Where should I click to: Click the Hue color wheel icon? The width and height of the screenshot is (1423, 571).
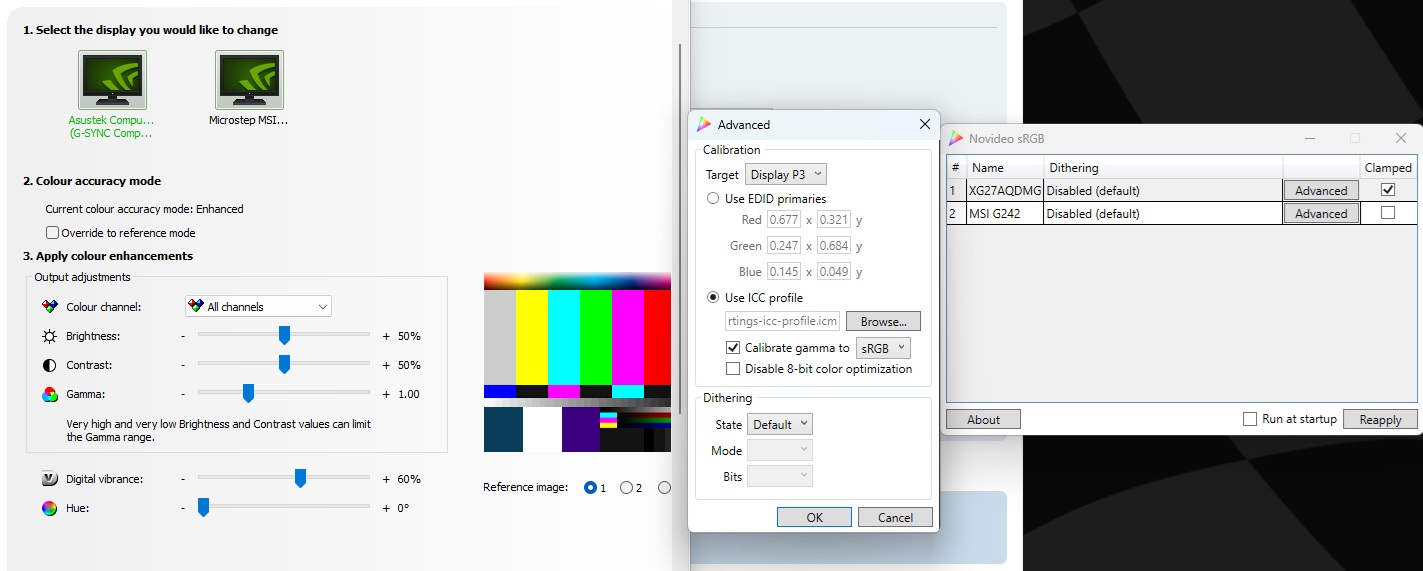(x=50, y=508)
